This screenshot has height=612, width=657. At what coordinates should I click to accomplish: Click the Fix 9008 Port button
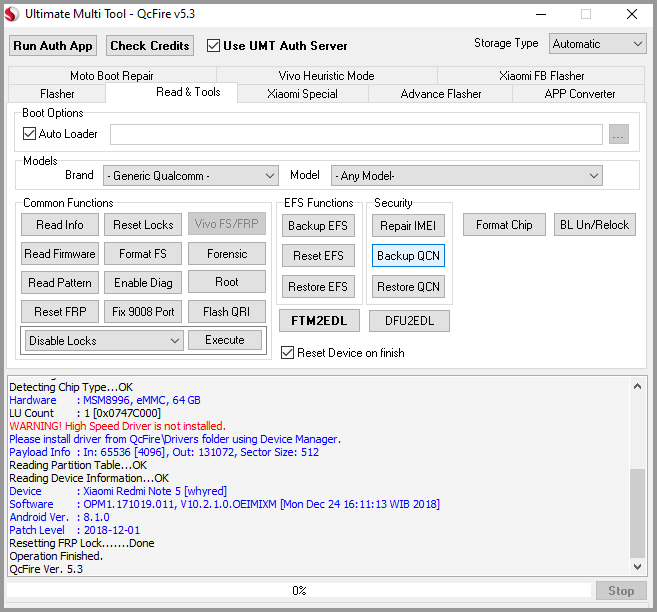pos(143,312)
